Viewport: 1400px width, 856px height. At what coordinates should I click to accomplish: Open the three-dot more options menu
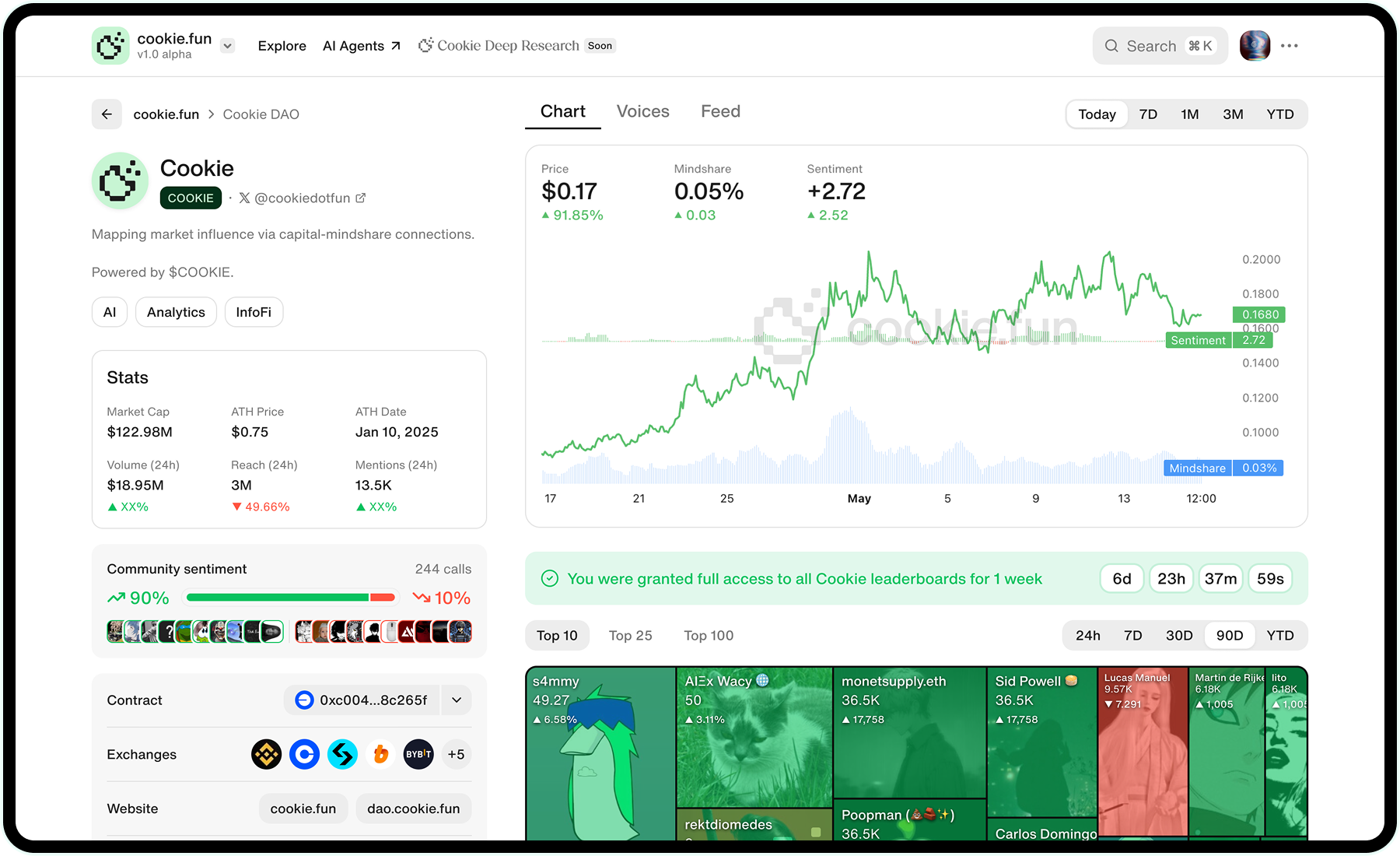[x=1290, y=46]
